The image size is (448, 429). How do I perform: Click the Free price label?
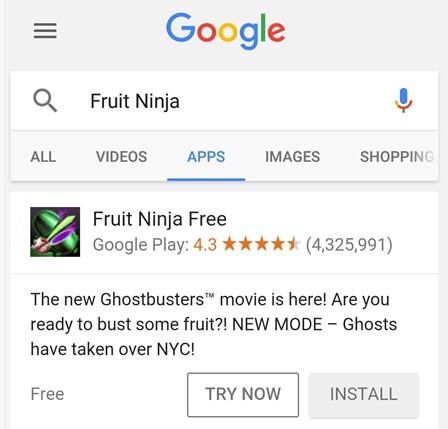[x=47, y=394]
